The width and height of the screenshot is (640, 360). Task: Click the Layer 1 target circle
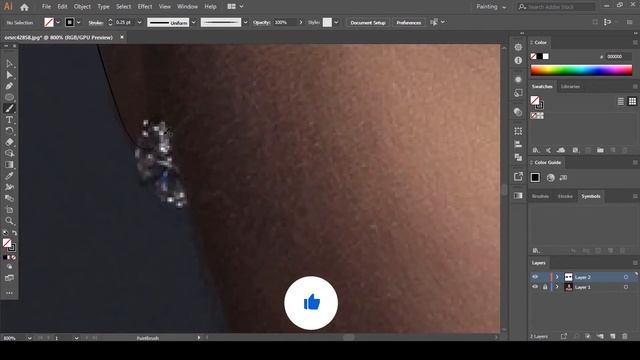626,287
